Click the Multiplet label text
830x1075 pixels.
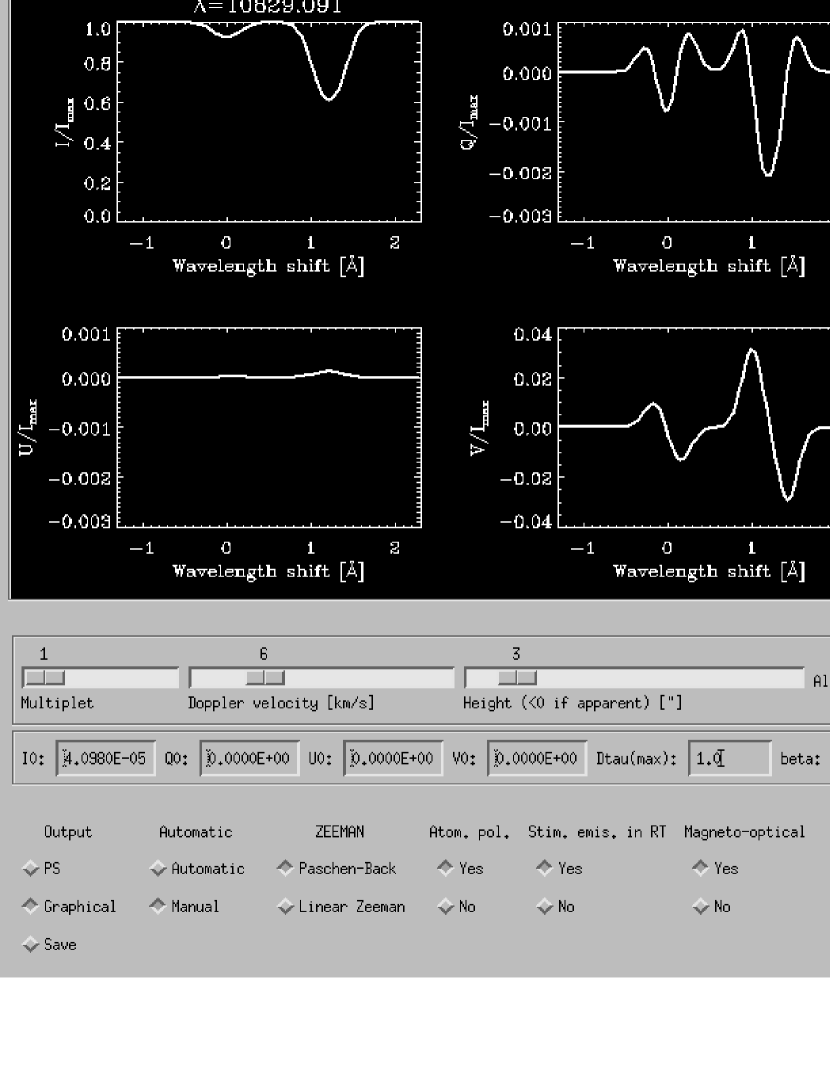[x=57, y=703]
